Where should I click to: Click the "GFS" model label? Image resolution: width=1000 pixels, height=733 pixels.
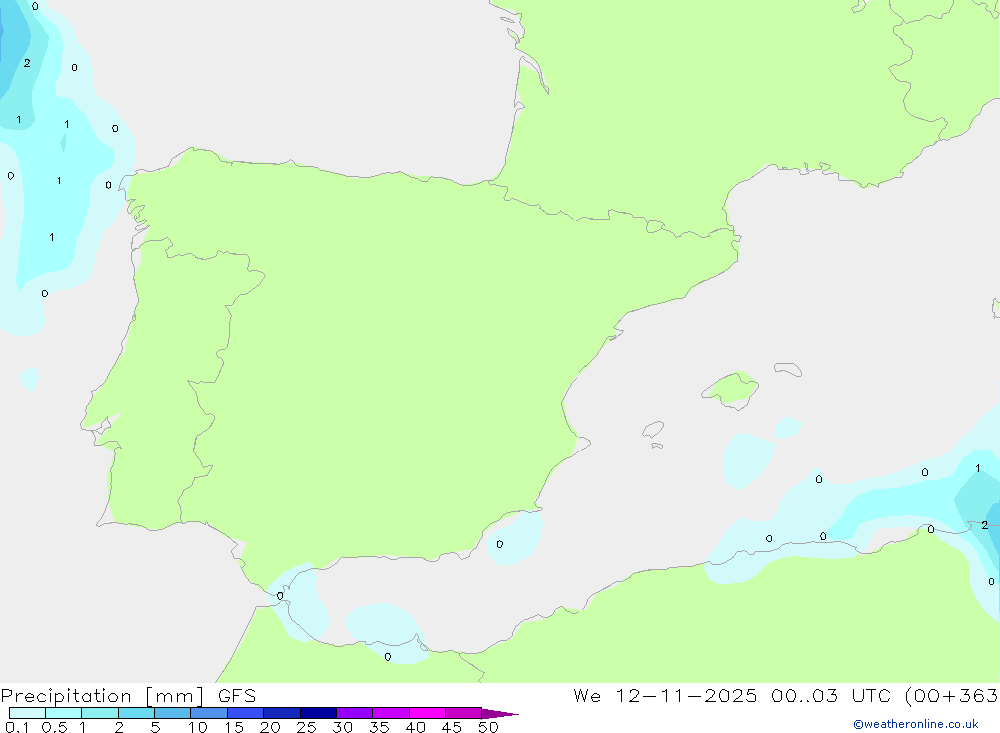(237, 695)
